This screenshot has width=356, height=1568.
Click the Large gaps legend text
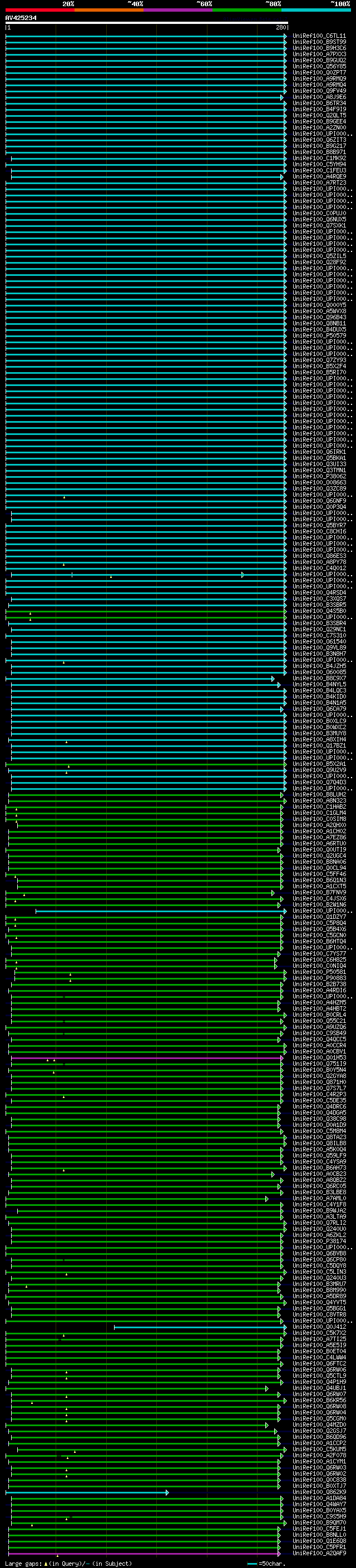point(68,1564)
